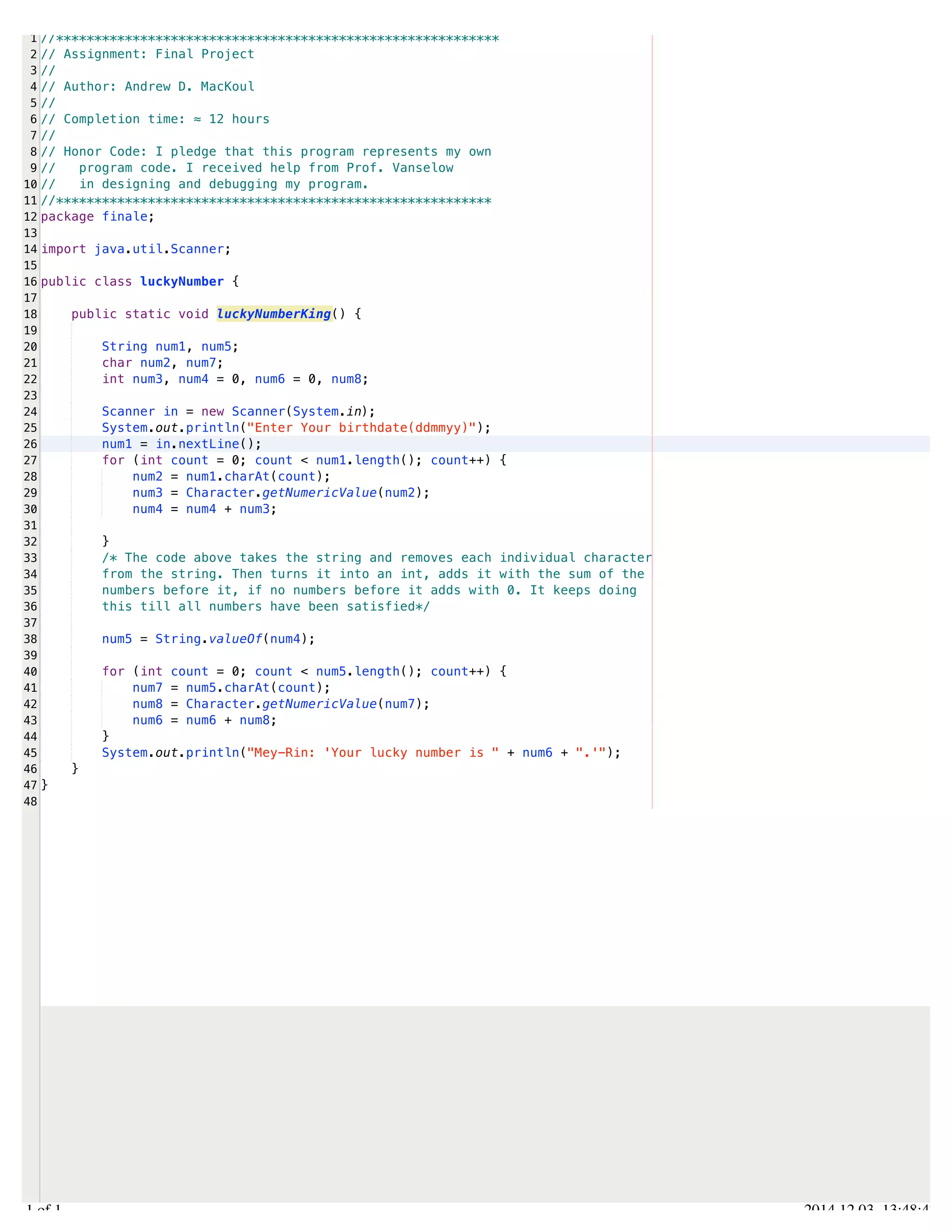Click the String num1, num5 declaration
This screenshot has width=952, height=1232.
[170, 347]
